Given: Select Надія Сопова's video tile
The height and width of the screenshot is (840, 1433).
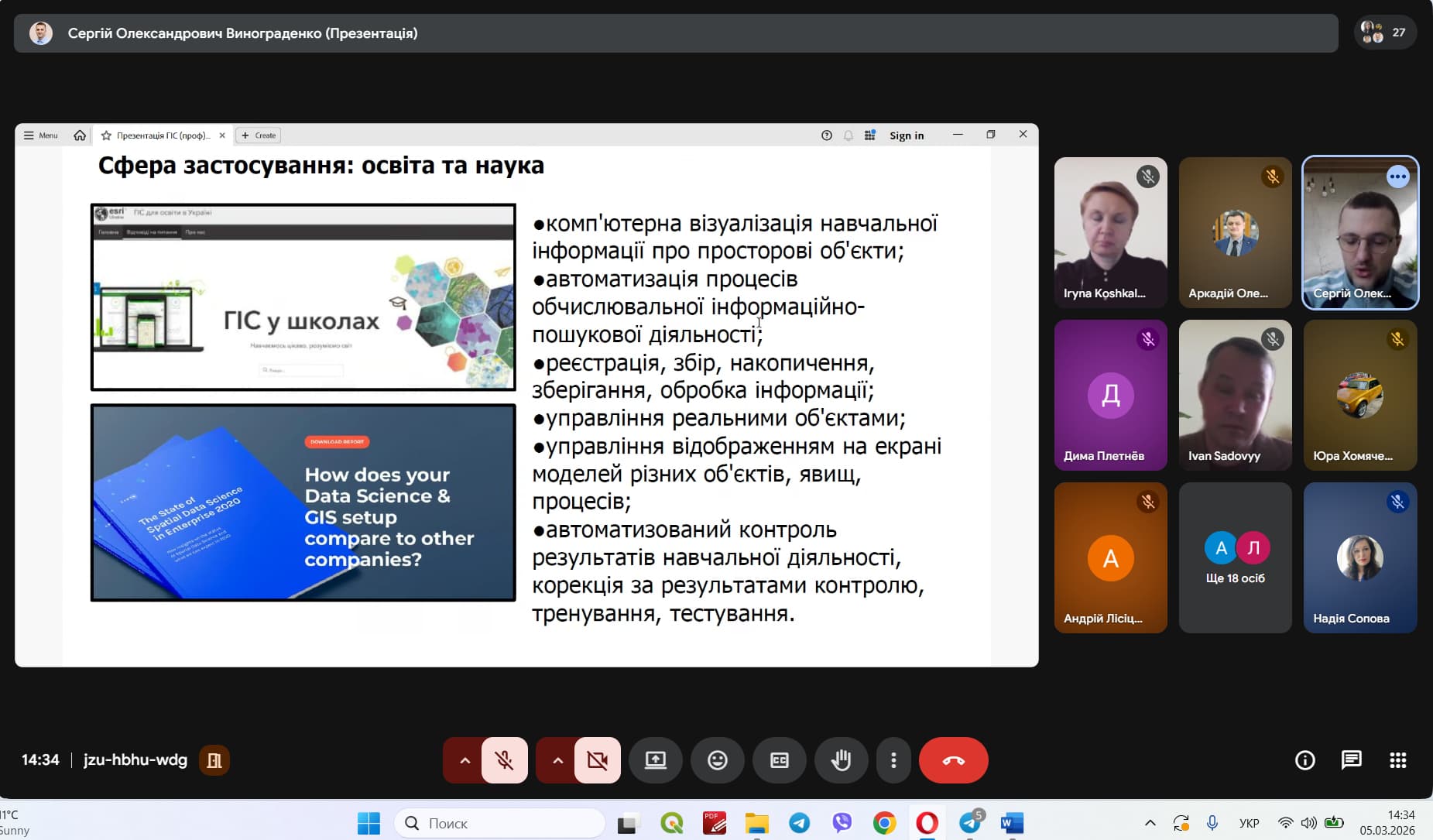Looking at the screenshot, I should [x=1359, y=557].
